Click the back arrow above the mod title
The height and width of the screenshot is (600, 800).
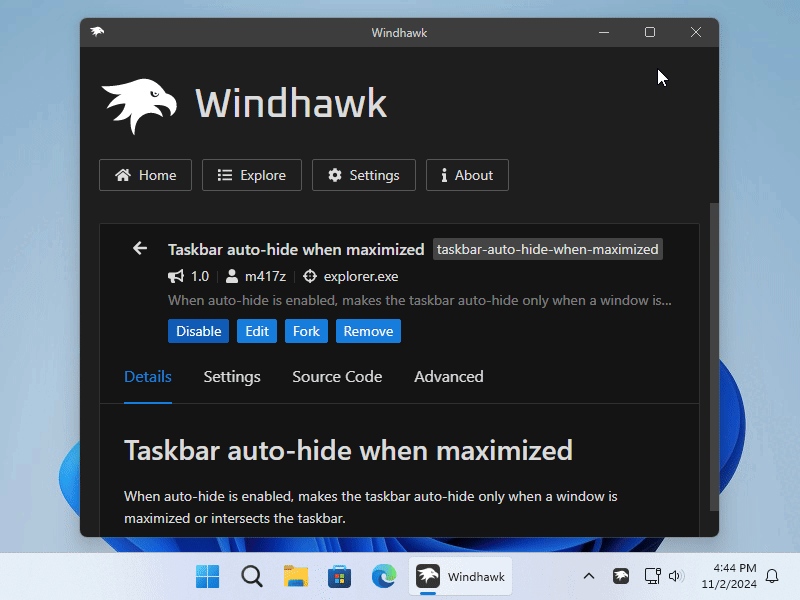click(x=139, y=247)
